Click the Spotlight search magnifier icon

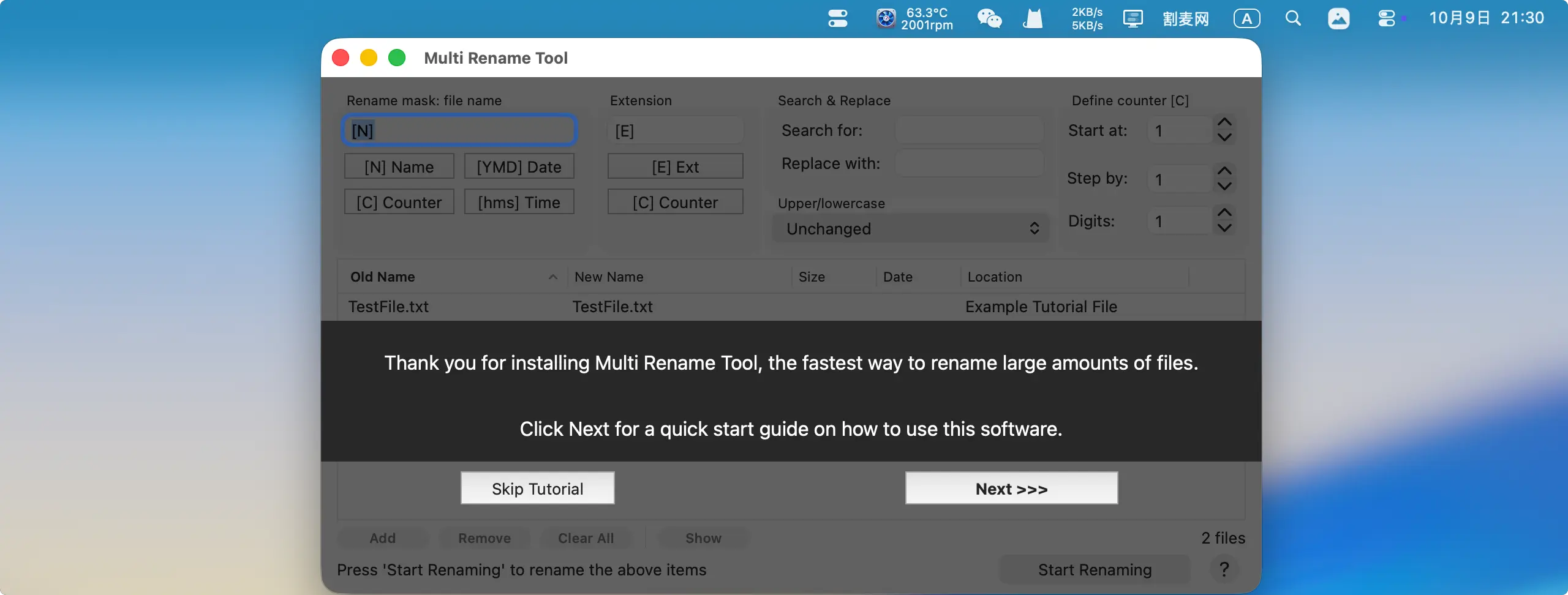click(1293, 19)
